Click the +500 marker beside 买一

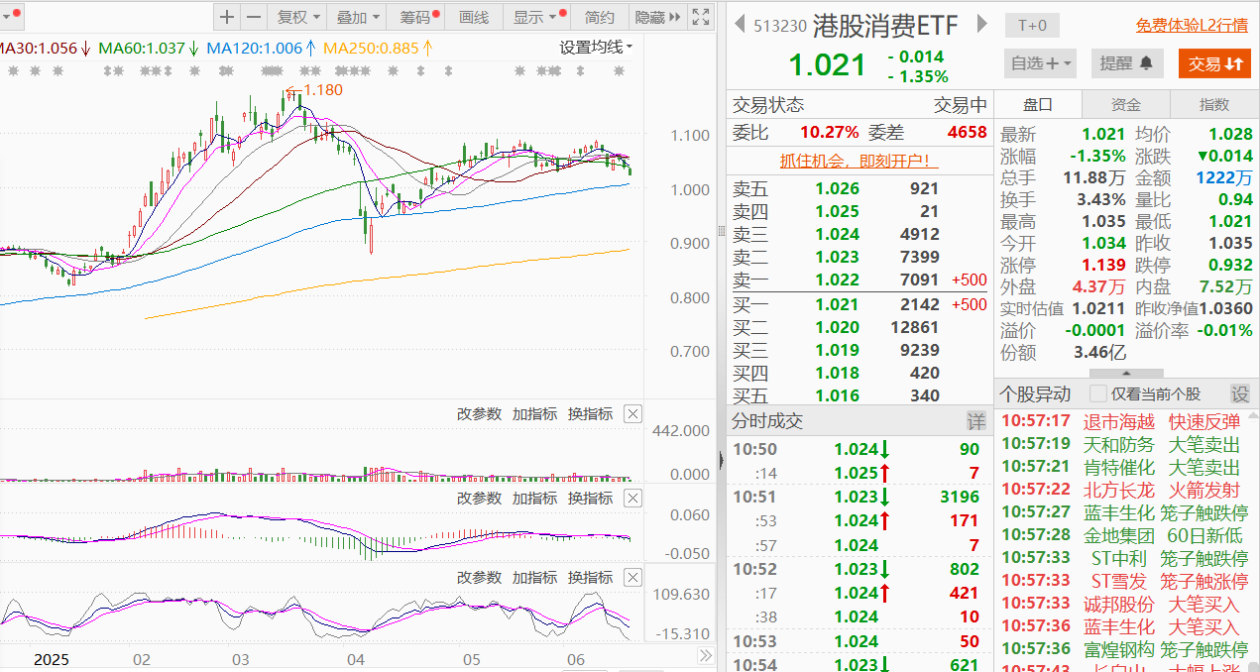click(970, 304)
